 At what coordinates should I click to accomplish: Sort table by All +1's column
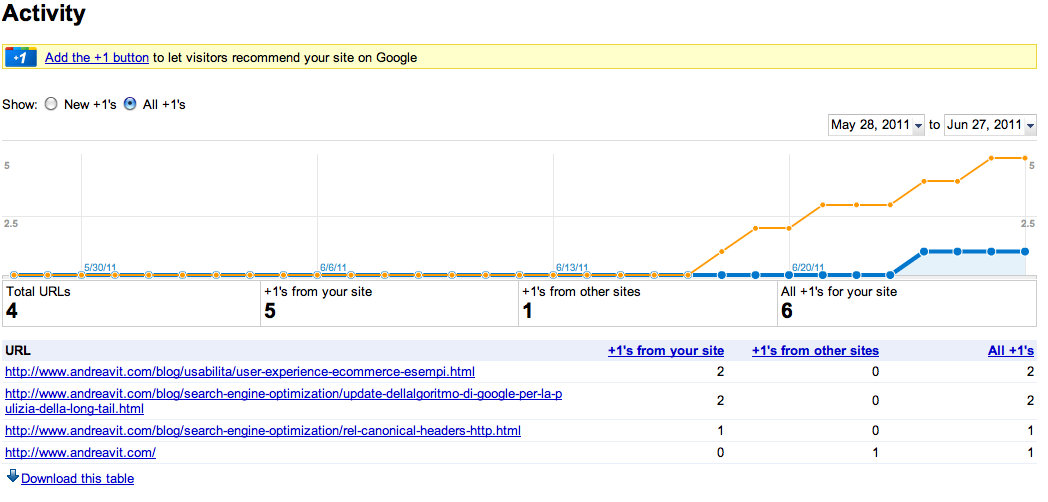click(1010, 351)
